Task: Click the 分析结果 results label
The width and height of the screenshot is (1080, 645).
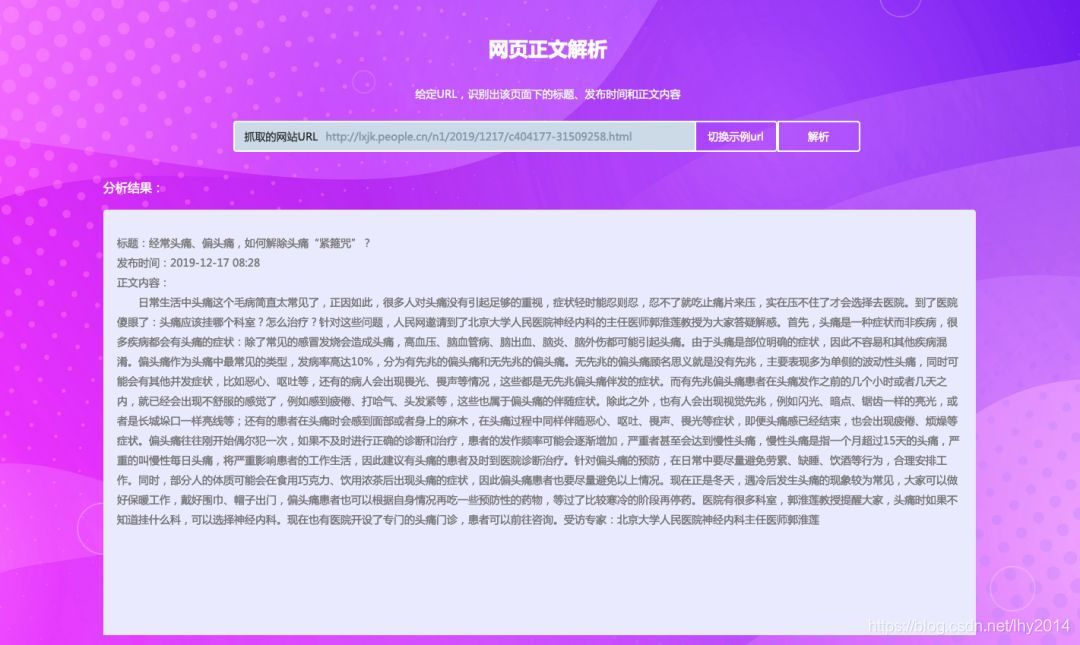Action: click(x=122, y=185)
